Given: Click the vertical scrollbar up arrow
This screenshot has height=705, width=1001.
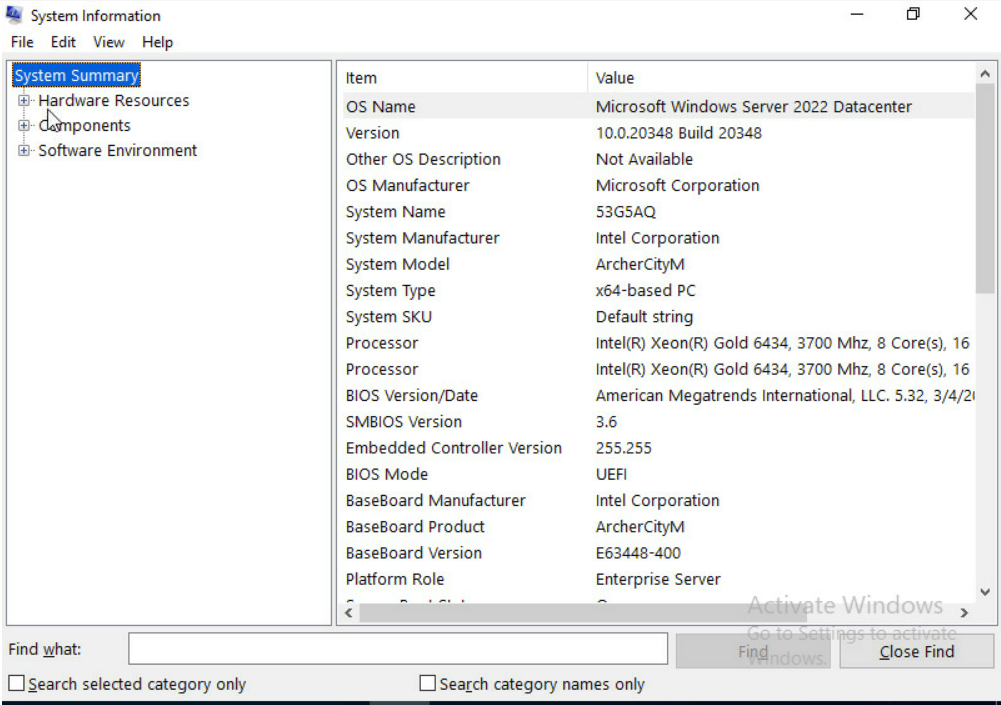Looking at the screenshot, I should coord(985,74).
